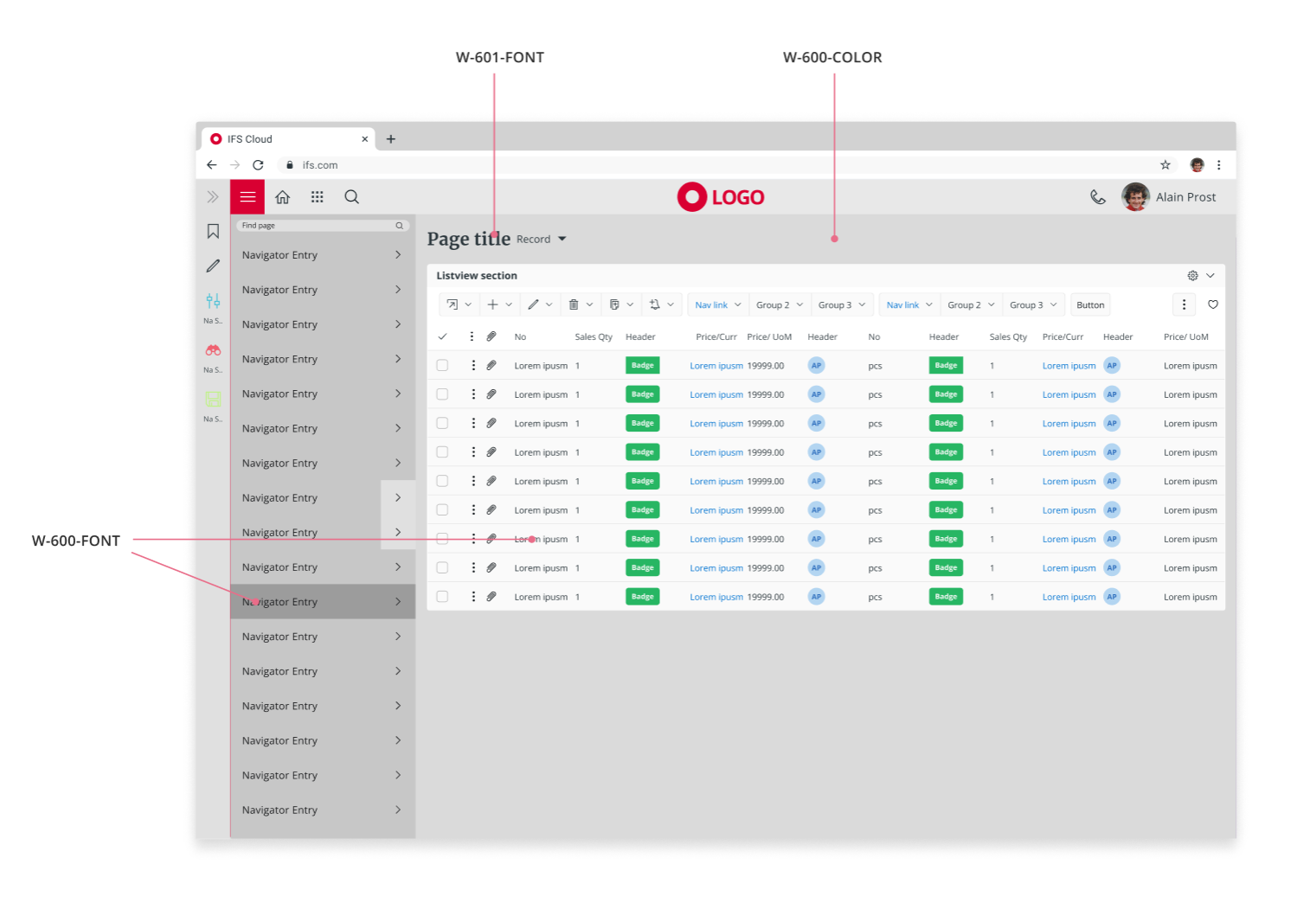Click the trash delete icon in the toolbar

click(x=574, y=304)
